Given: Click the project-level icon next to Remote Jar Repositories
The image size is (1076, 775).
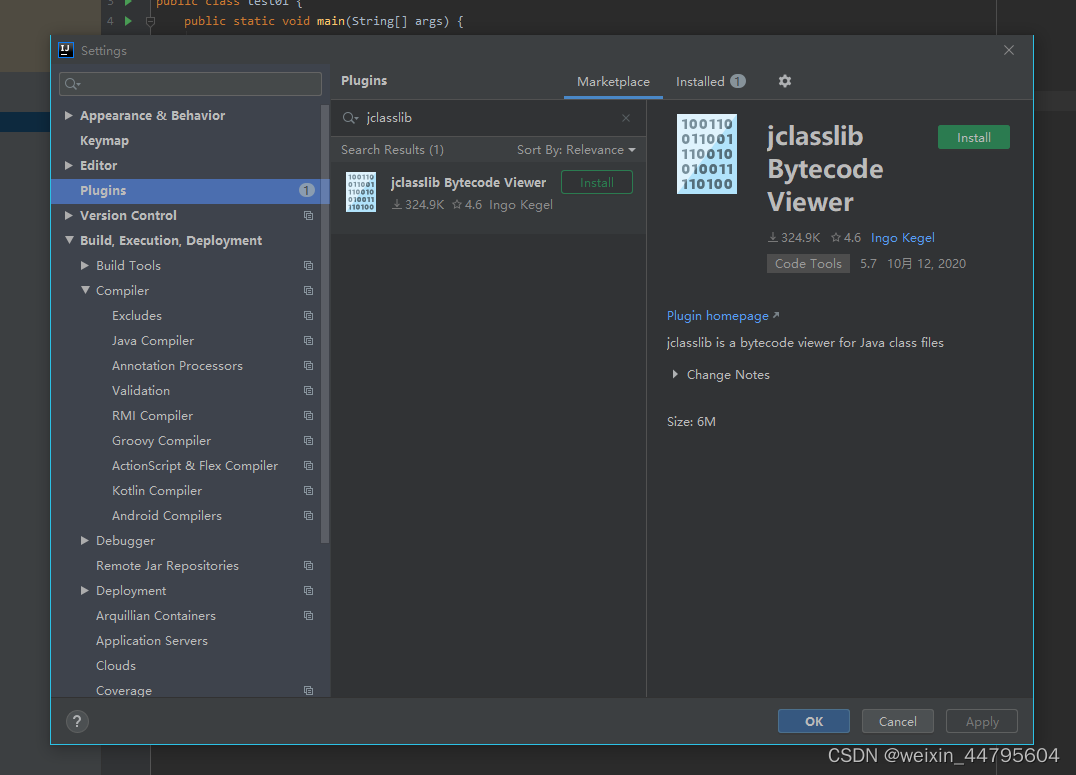Looking at the screenshot, I should tap(308, 566).
